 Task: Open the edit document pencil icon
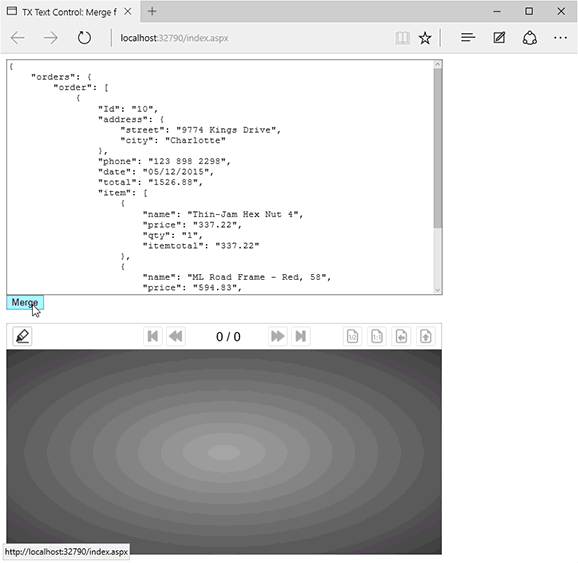tap(22, 336)
